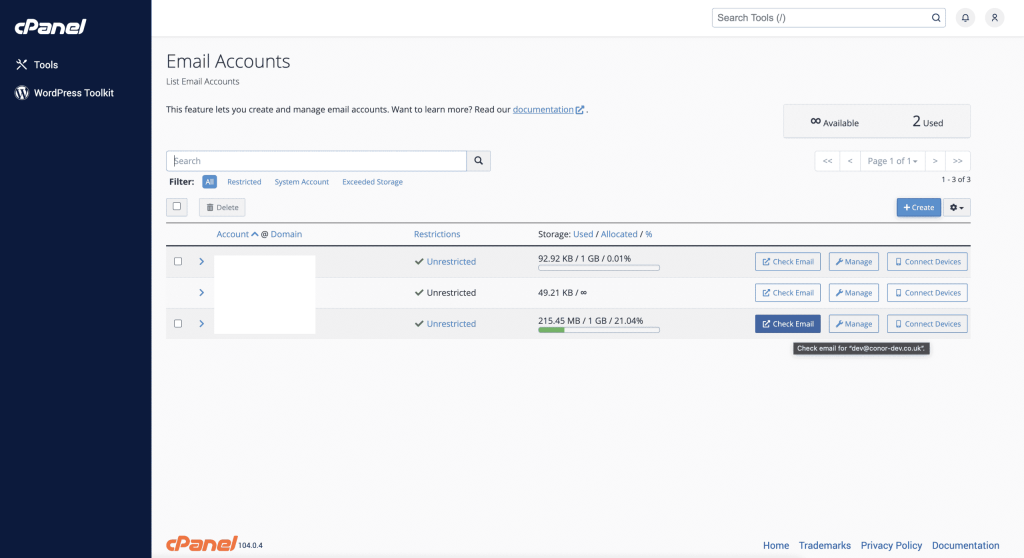Click Unrestricted in the 215.45 MB row
This screenshot has height=558, width=1024.
451,323
